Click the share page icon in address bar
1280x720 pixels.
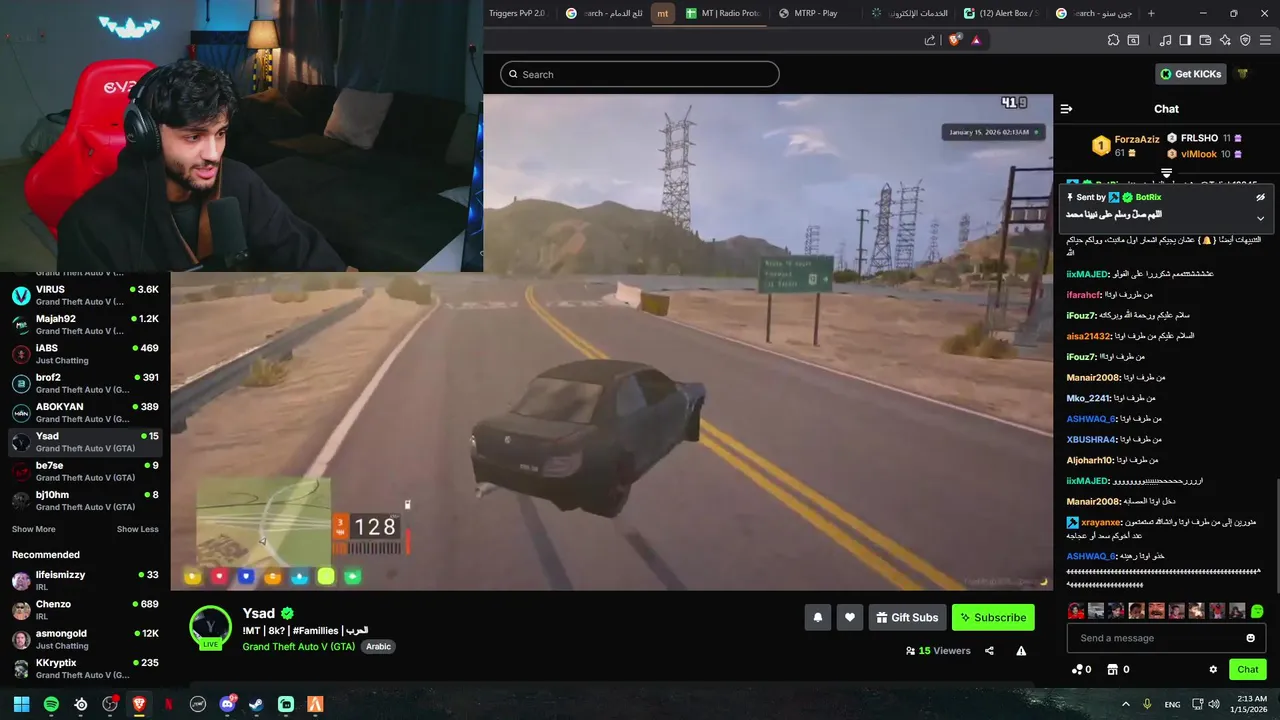click(930, 40)
